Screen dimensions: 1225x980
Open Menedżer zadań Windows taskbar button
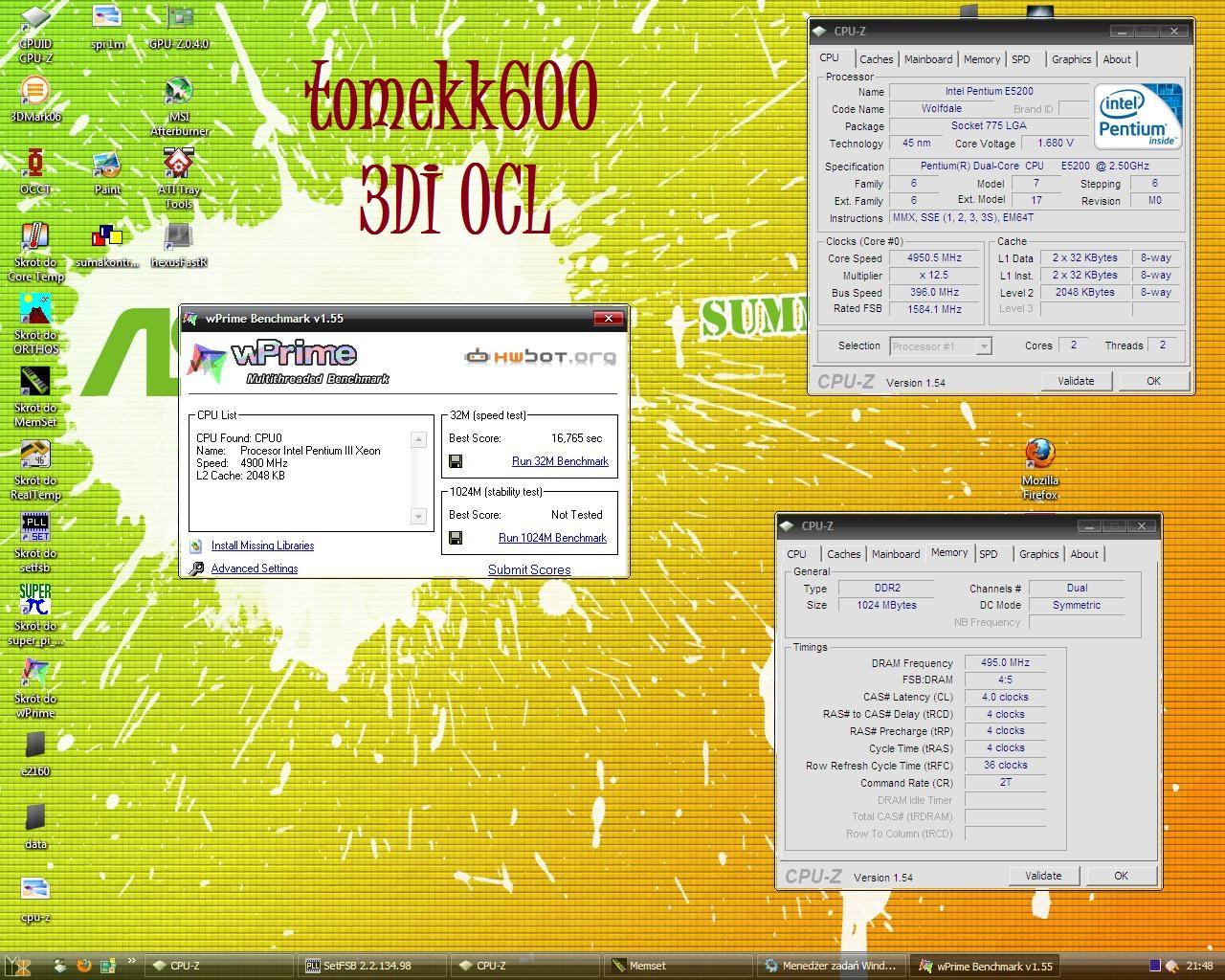click(x=832, y=966)
